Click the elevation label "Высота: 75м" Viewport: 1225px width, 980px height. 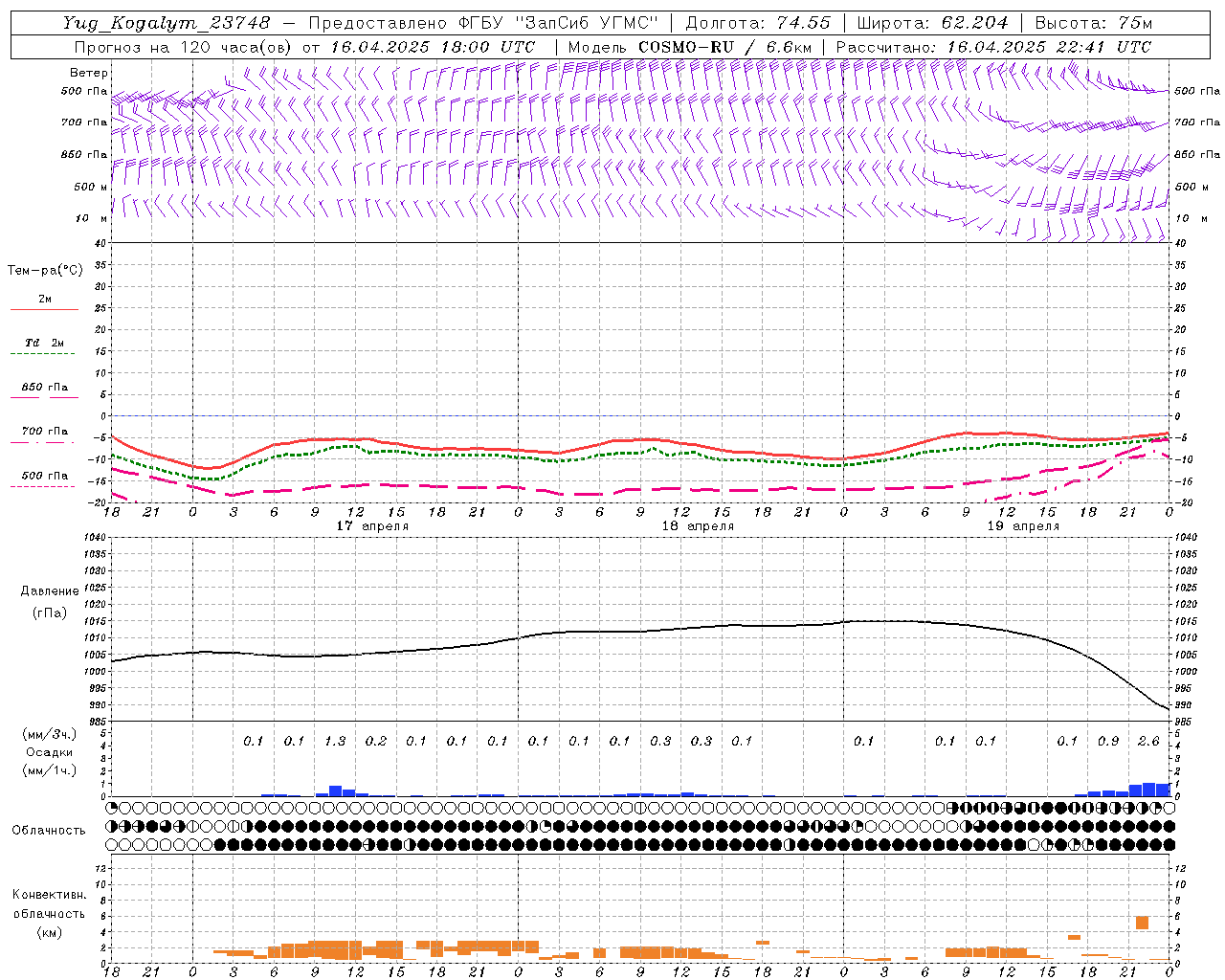coord(1093,23)
